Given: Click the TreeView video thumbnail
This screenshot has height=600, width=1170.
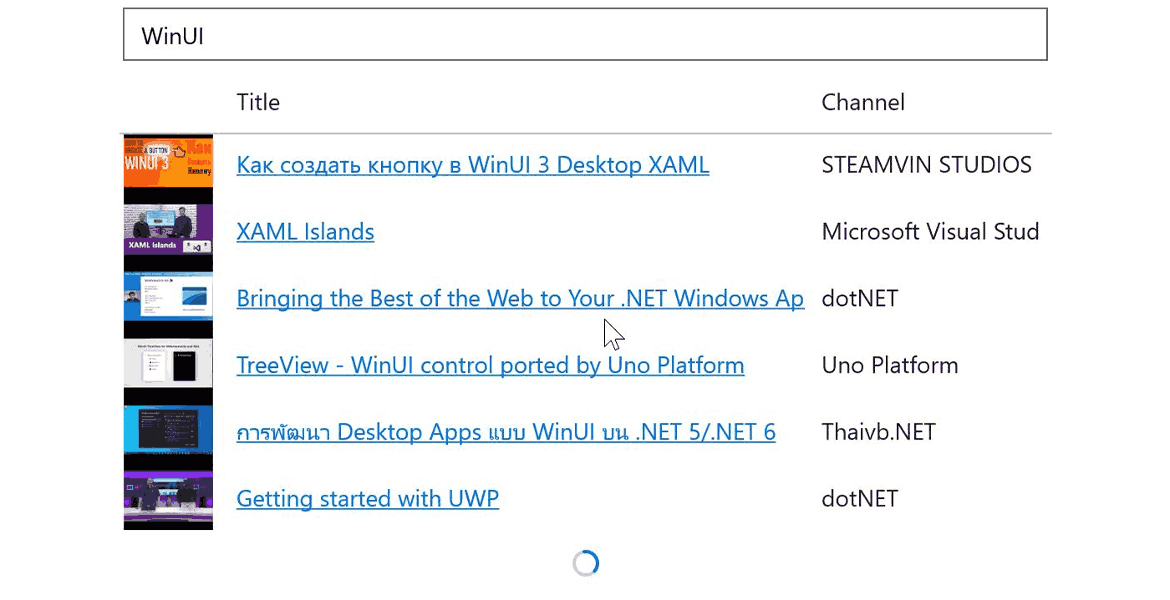Looking at the screenshot, I should pyautogui.click(x=168, y=363).
